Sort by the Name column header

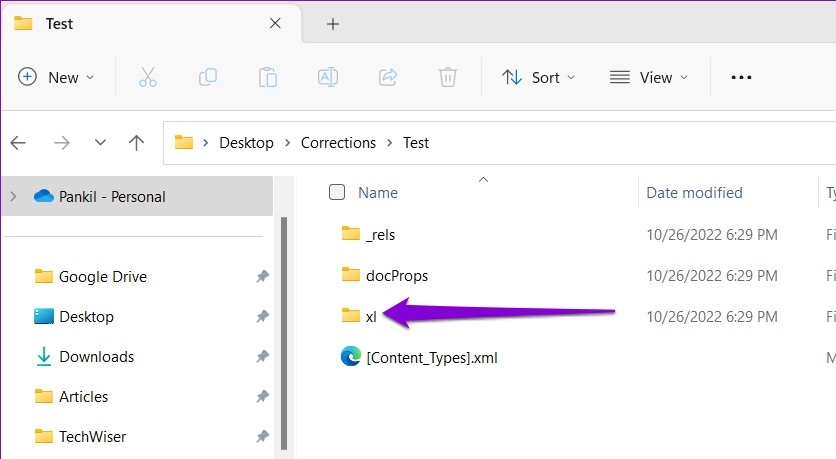pyautogui.click(x=377, y=192)
